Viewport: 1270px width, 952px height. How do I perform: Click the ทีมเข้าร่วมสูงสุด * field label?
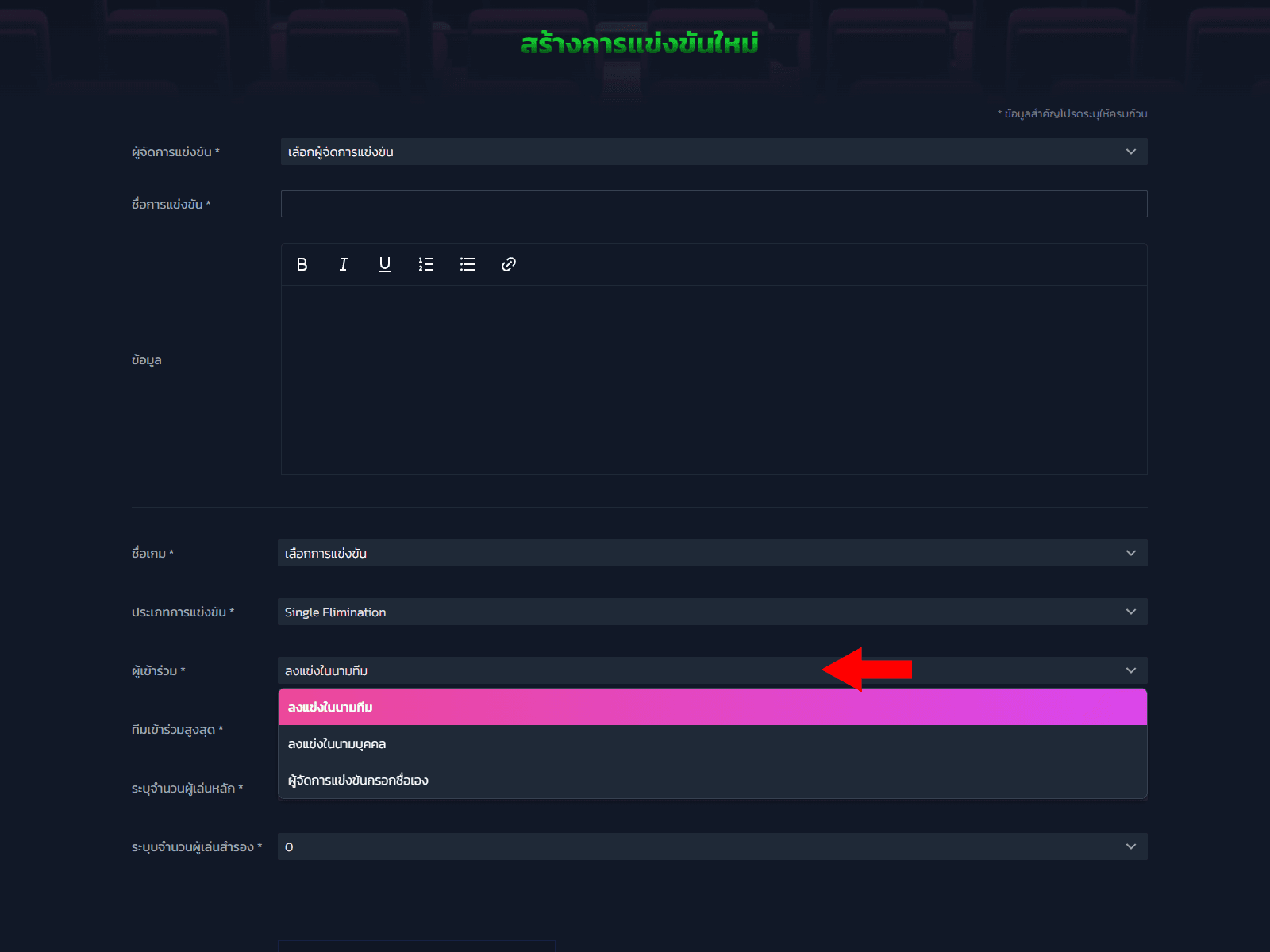click(x=177, y=729)
